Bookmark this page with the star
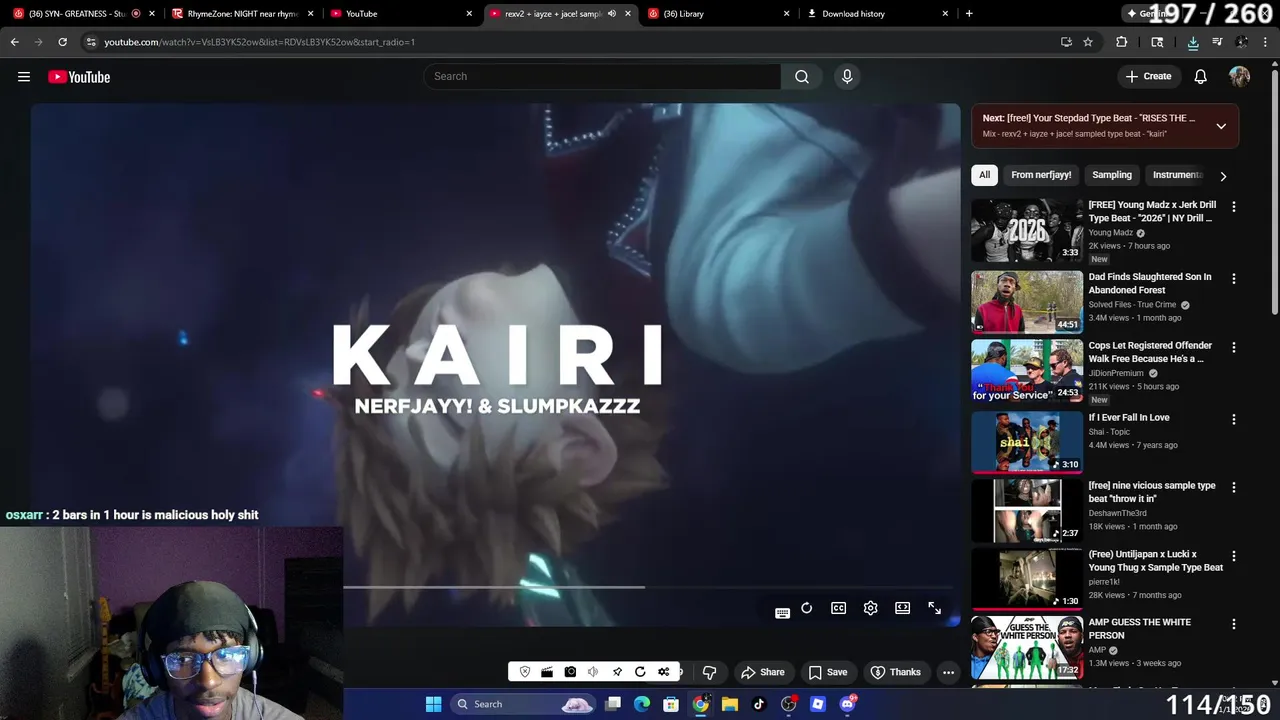1280x720 pixels. pos(1088,42)
